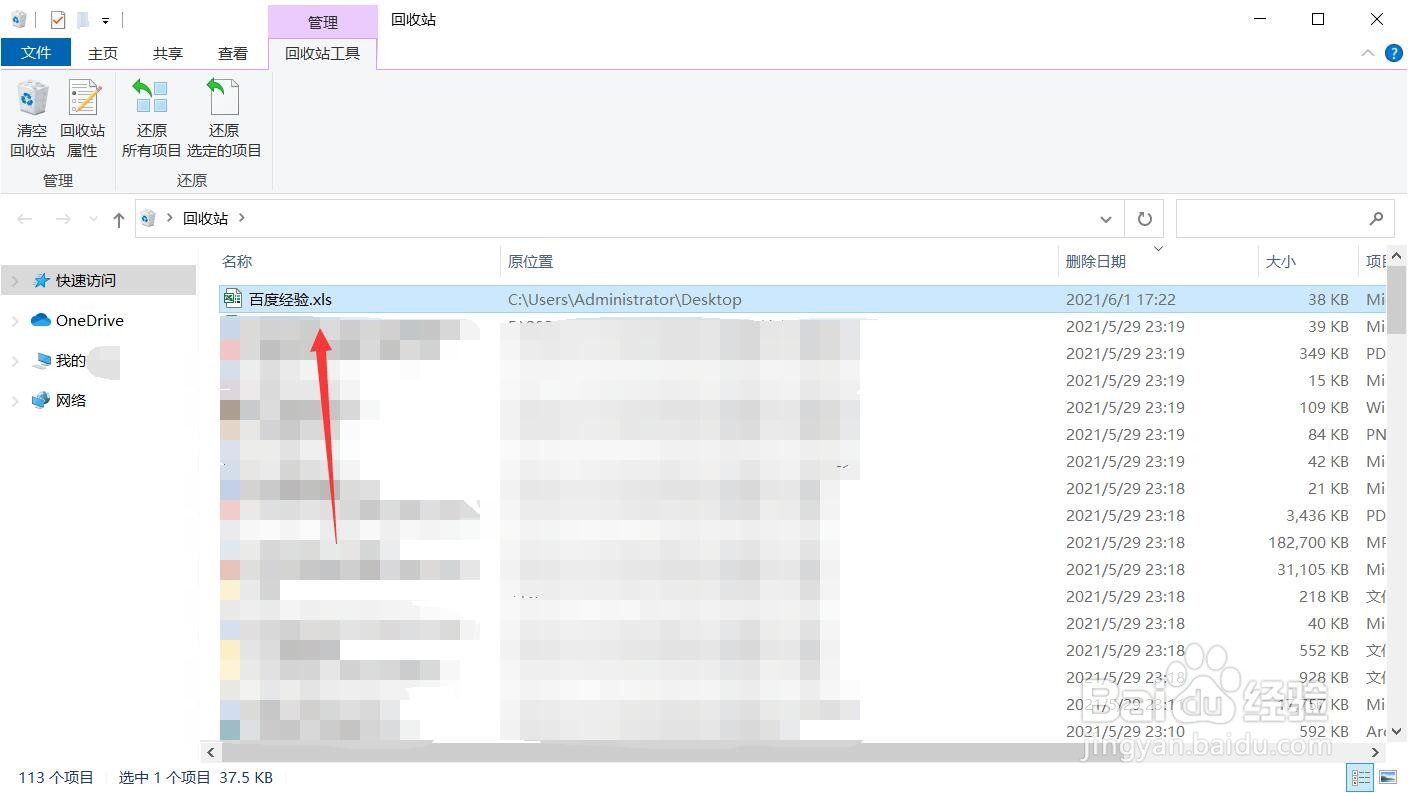The image size is (1408, 793).
Task: Expand the 快速访问 tree node
Action: pyautogui.click(x=15, y=281)
